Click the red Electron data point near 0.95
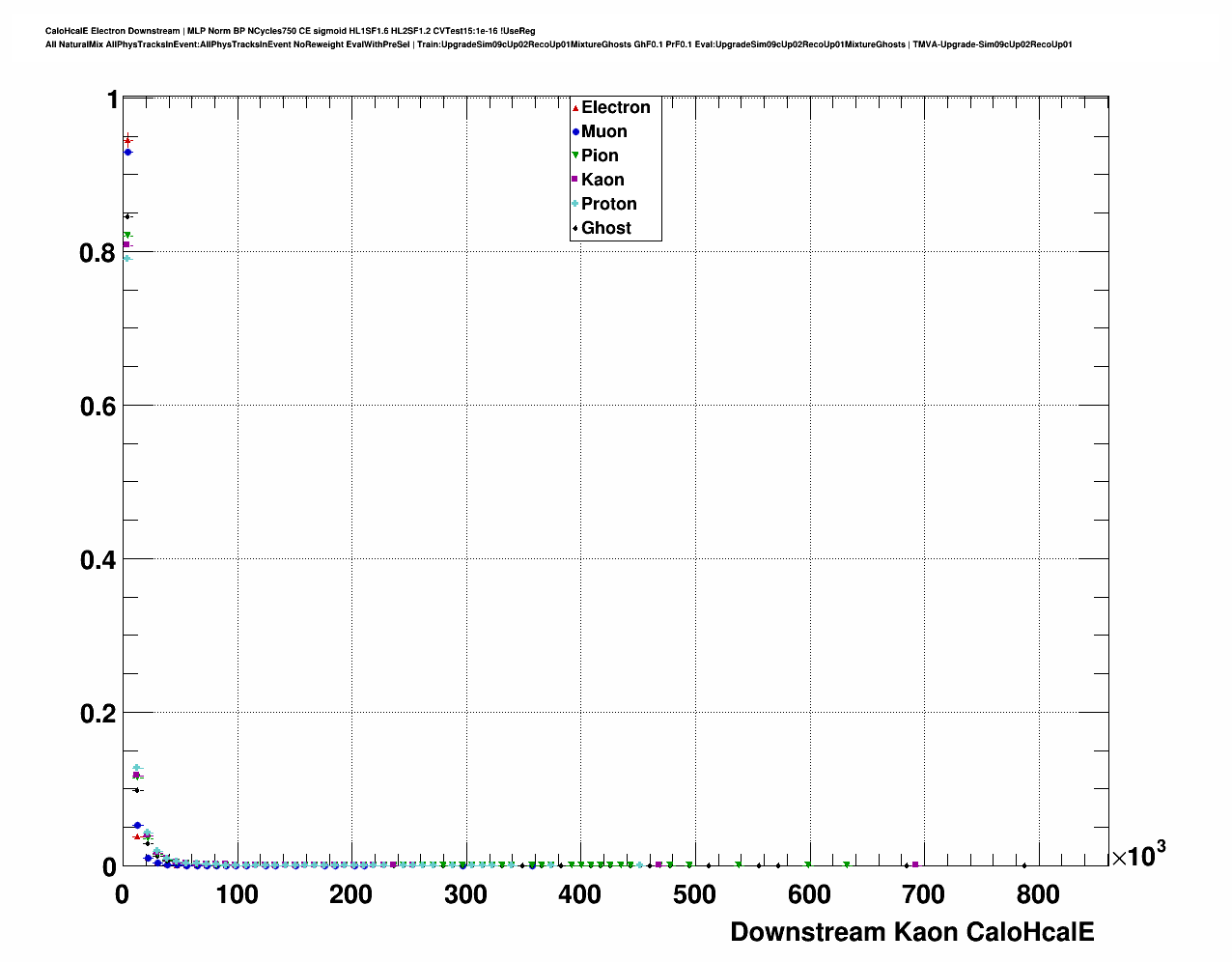 pos(127,141)
